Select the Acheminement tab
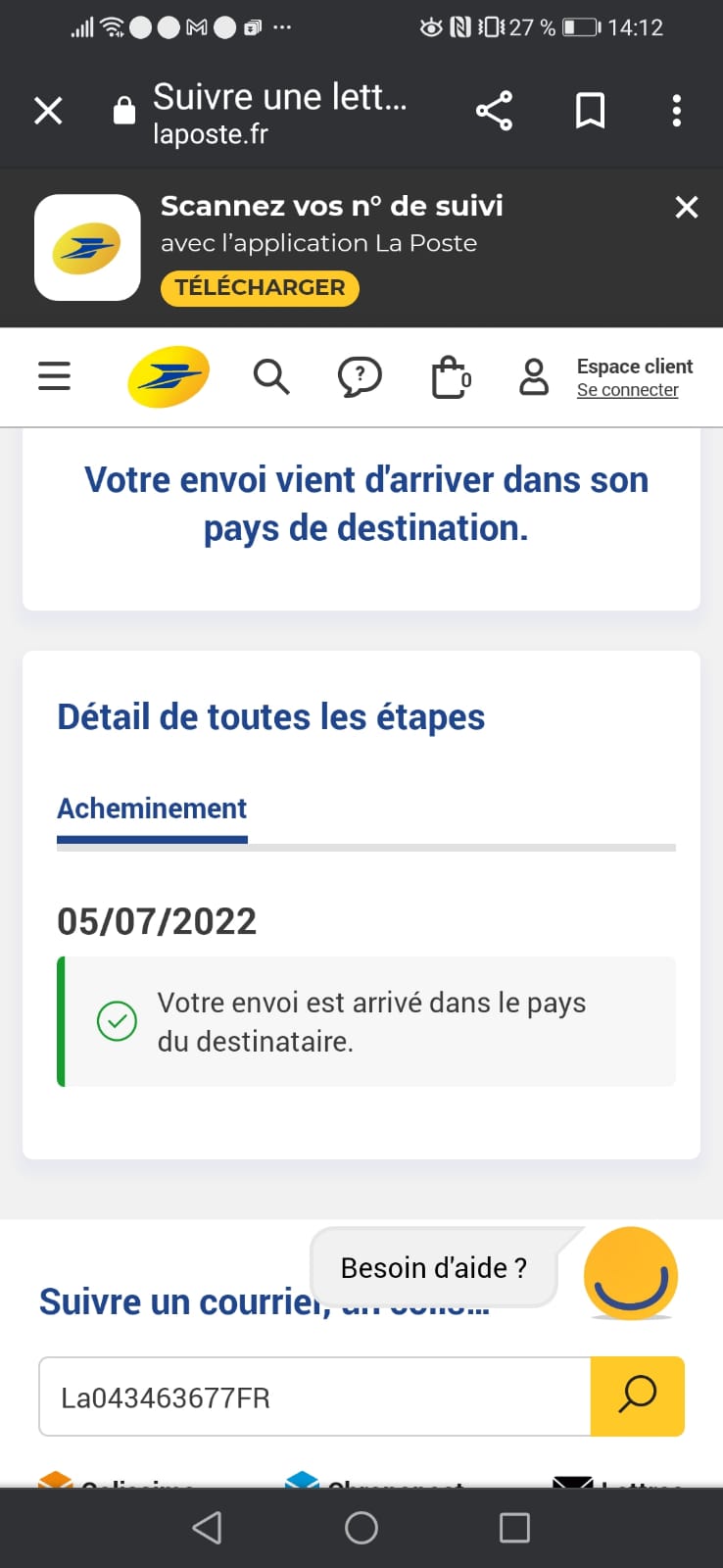The height and width of the screenshot is (1568, 723). [x=152, y=808]
